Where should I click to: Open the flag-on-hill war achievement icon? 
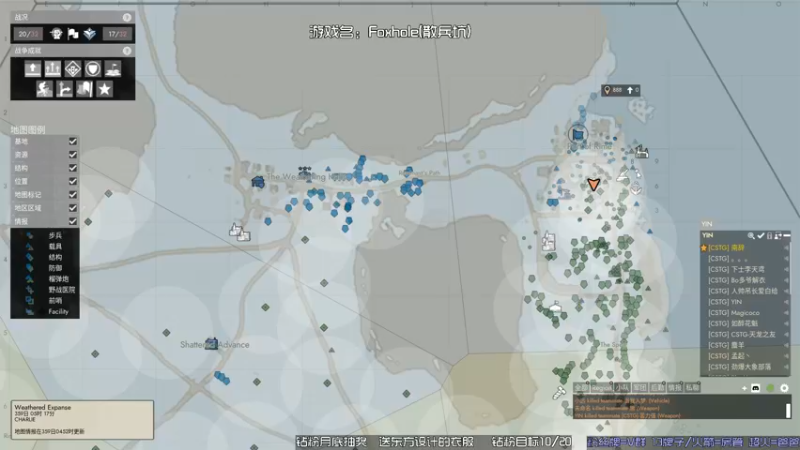click(x=113, y=68)
